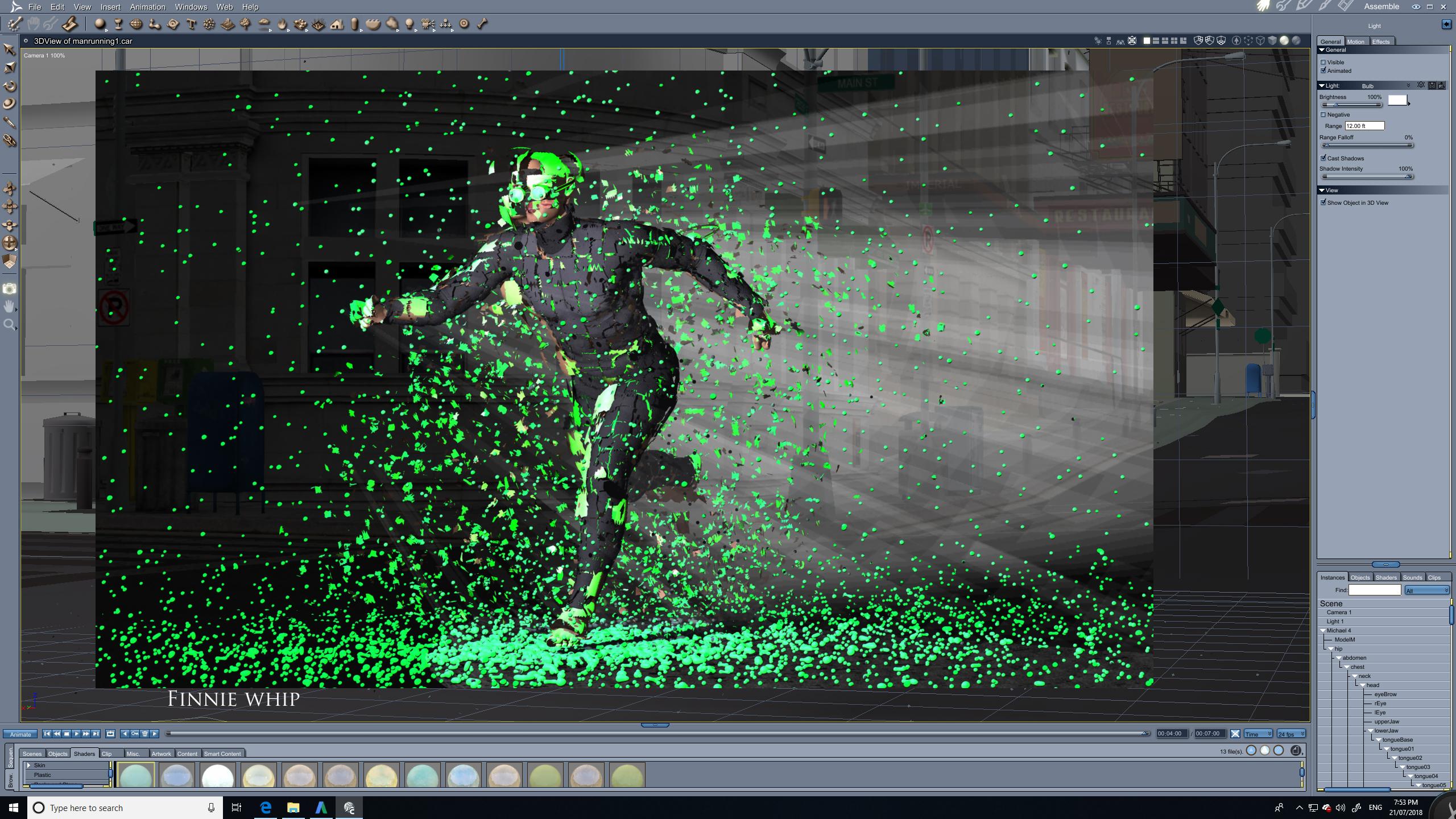Select the Rotate tool in left toolbar

(10, 86)
